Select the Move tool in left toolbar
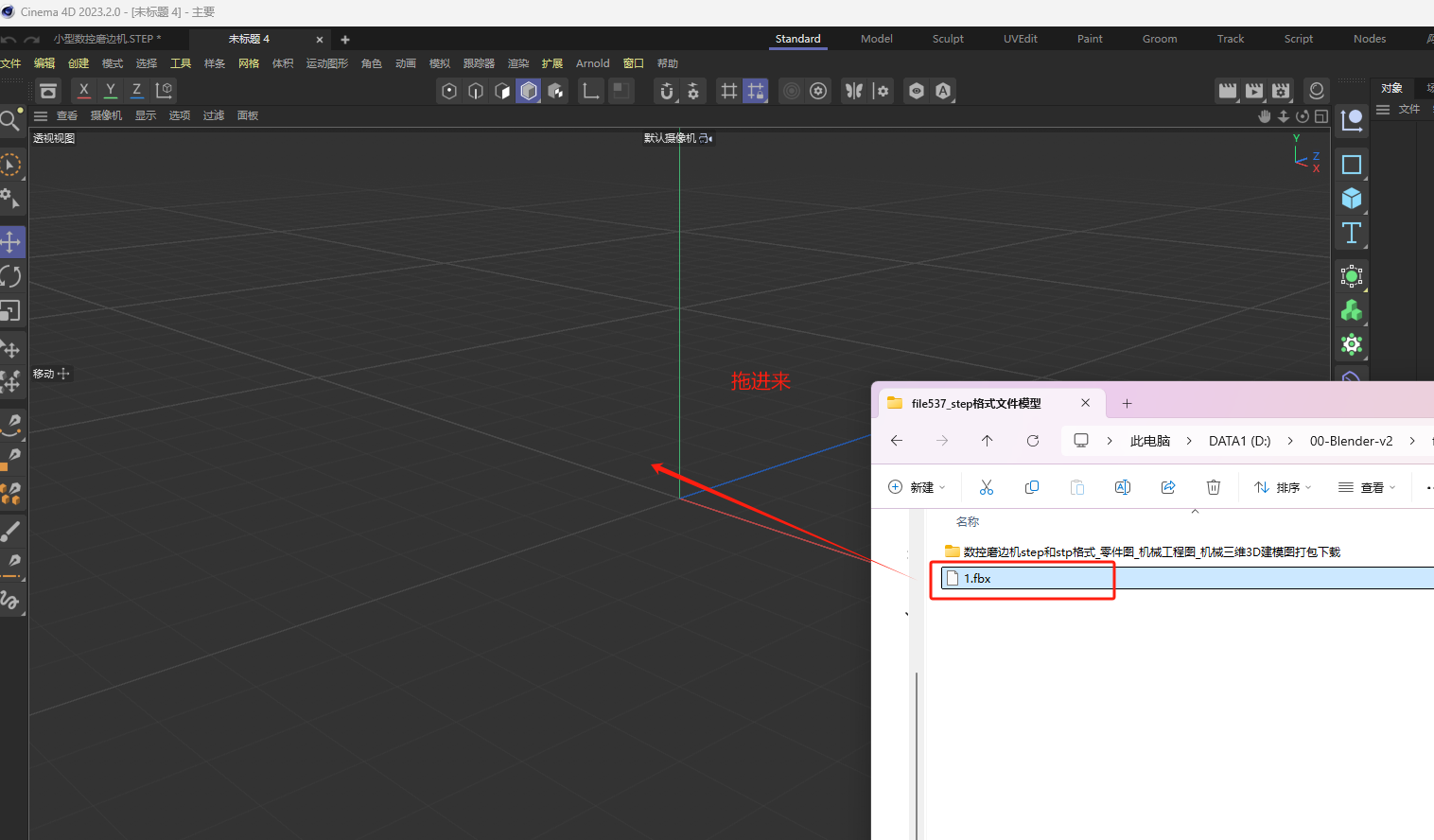This screenshot has height=840, width=1434. (11, 242)
